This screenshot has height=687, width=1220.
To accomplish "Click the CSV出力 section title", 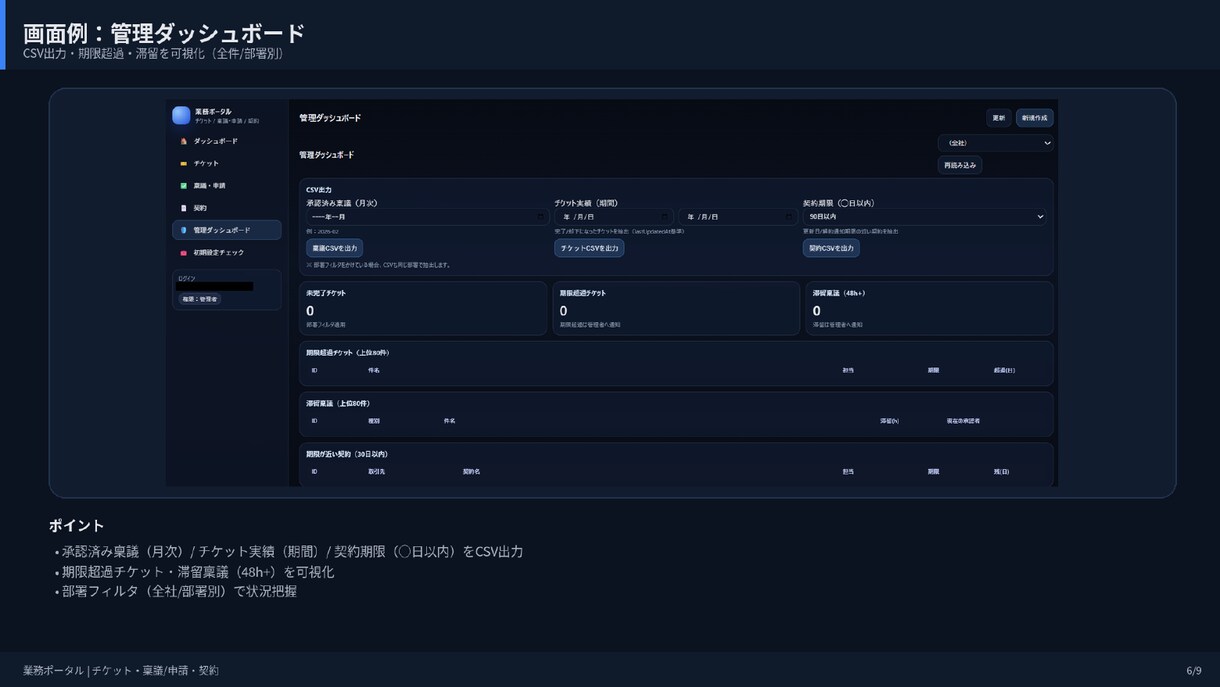I will 319,190.
